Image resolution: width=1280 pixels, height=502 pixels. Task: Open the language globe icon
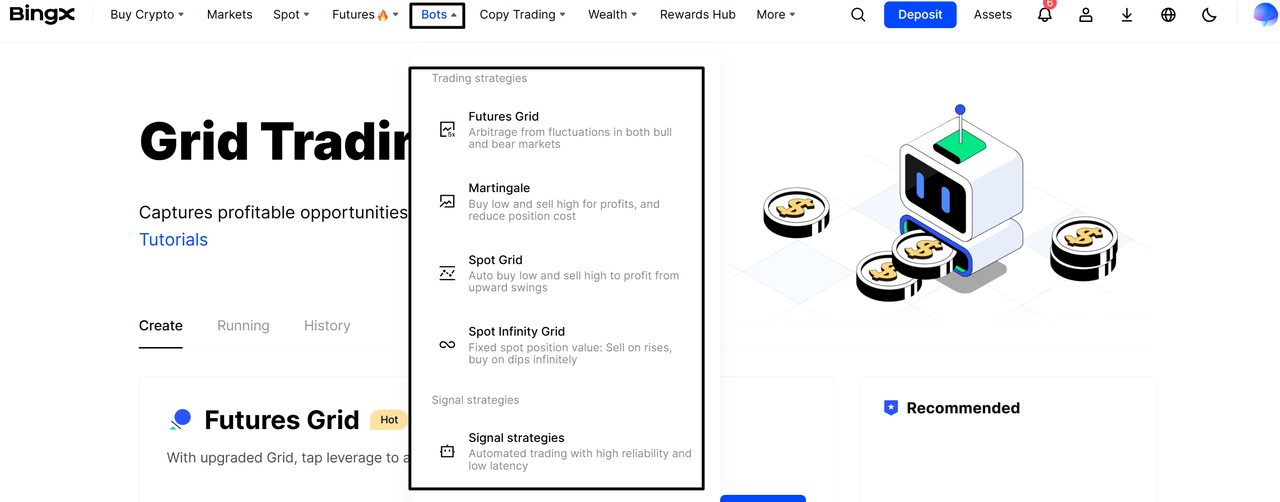pos(1168,15)
